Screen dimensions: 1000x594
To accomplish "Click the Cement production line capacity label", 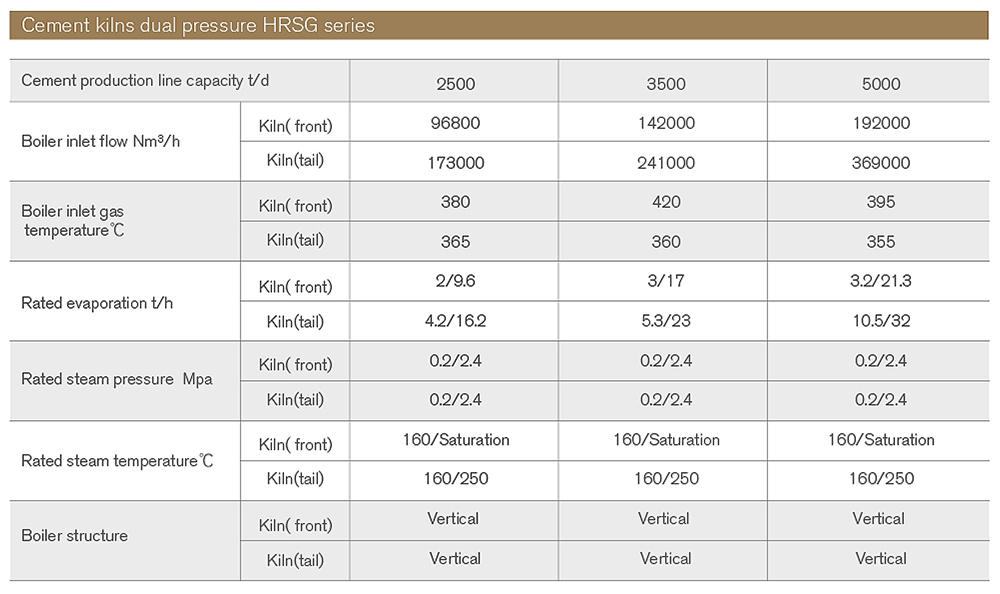I will tap(145, 80).
